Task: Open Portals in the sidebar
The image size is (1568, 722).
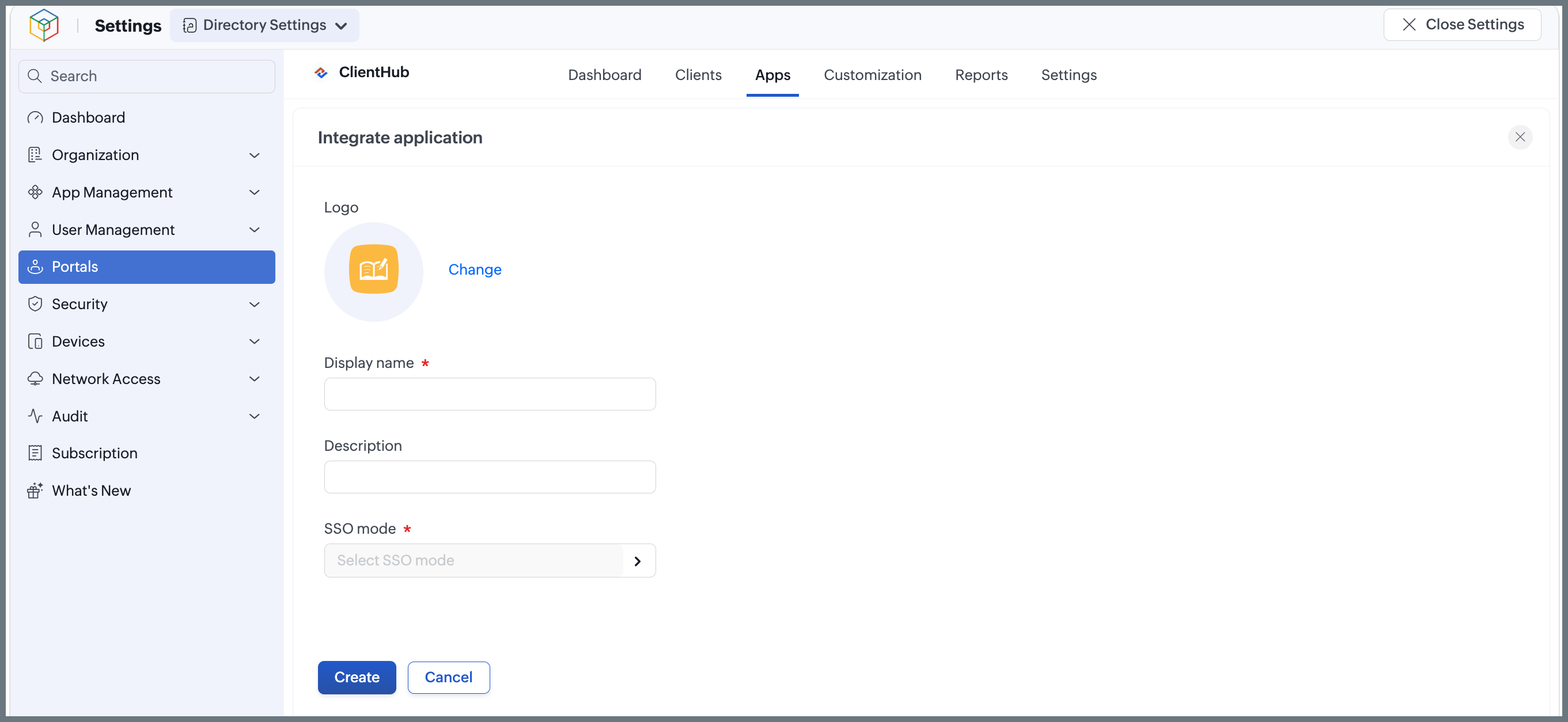Action: tap(147, 267)
